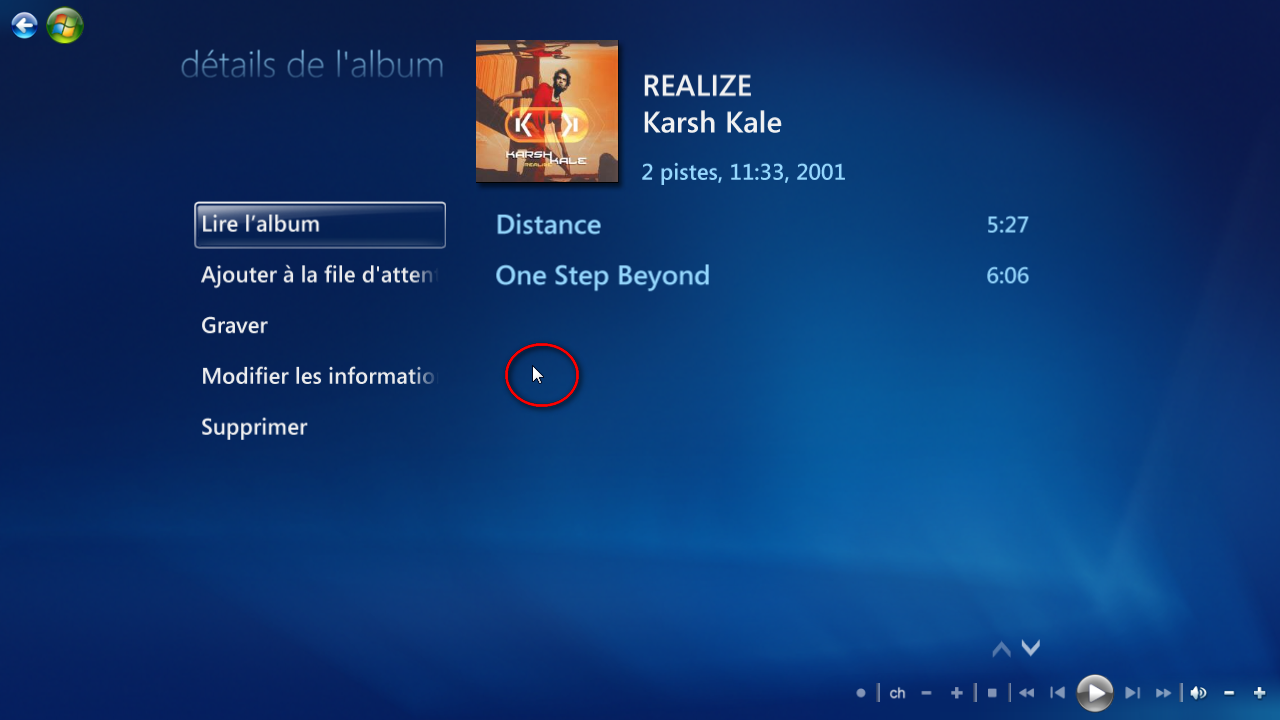
Task: Decrease volume with the minus icon
Action: coord(1229,693)
